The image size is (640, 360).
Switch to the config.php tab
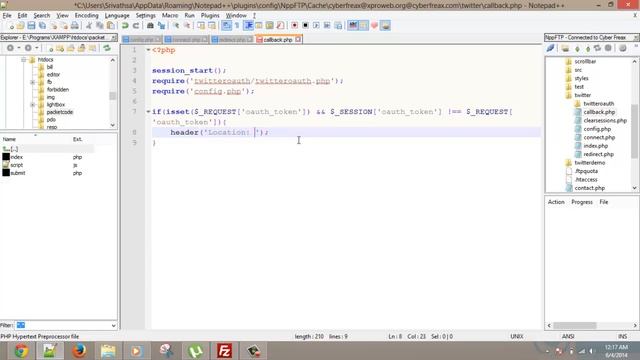pos(142,40)
